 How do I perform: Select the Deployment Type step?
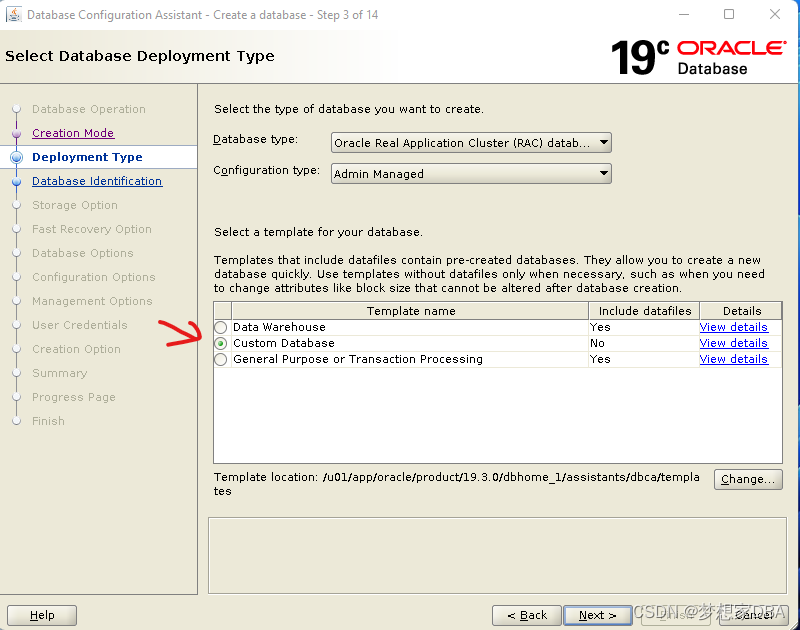pyautogui.click(x=87, y=157)
